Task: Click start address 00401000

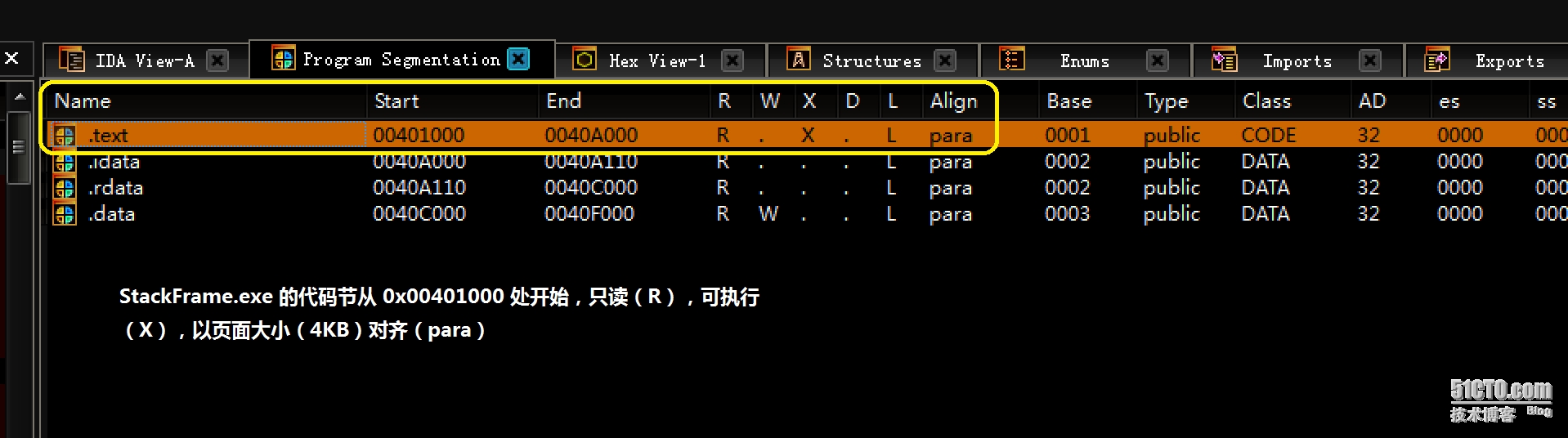Action: pyautogui.click(x=419, y=136)
